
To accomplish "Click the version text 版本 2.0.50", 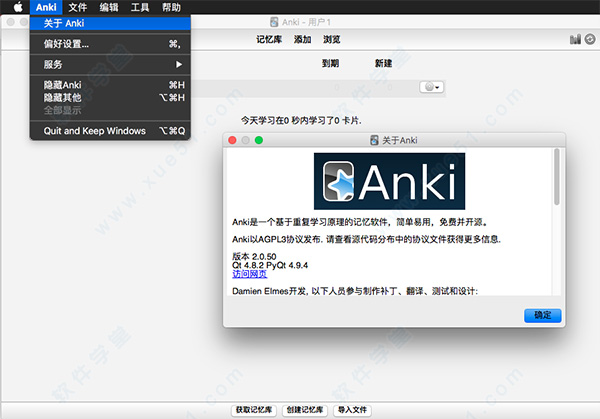I will tap(254, 256).
